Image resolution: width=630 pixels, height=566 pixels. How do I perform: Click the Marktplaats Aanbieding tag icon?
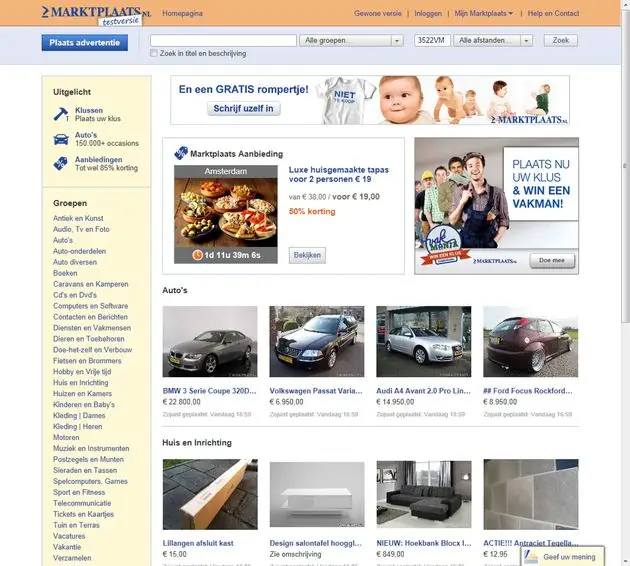181,153
